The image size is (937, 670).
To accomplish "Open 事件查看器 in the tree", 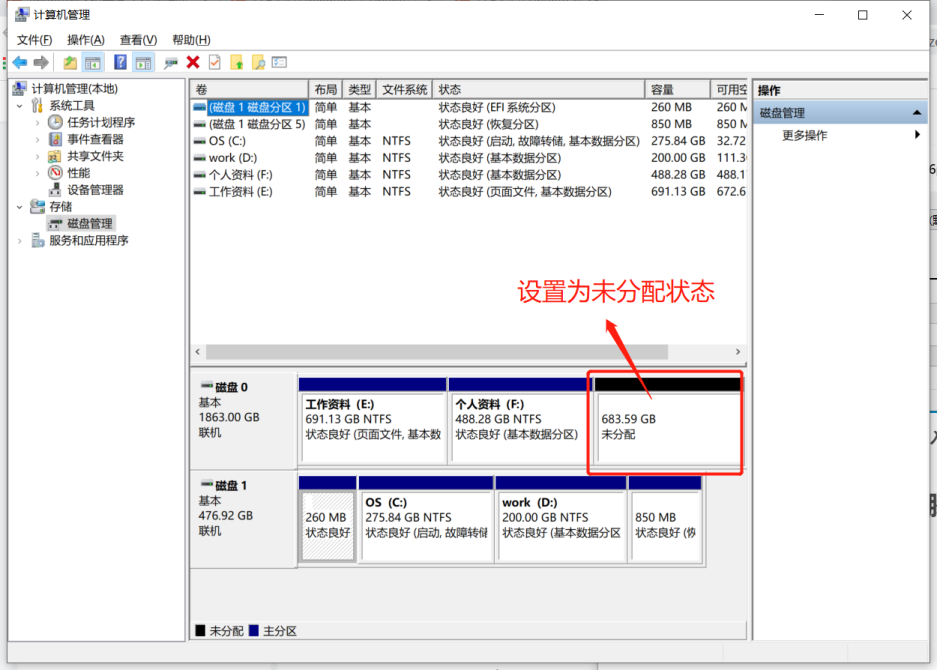I will pyautogui.click(x=95, y=139).
